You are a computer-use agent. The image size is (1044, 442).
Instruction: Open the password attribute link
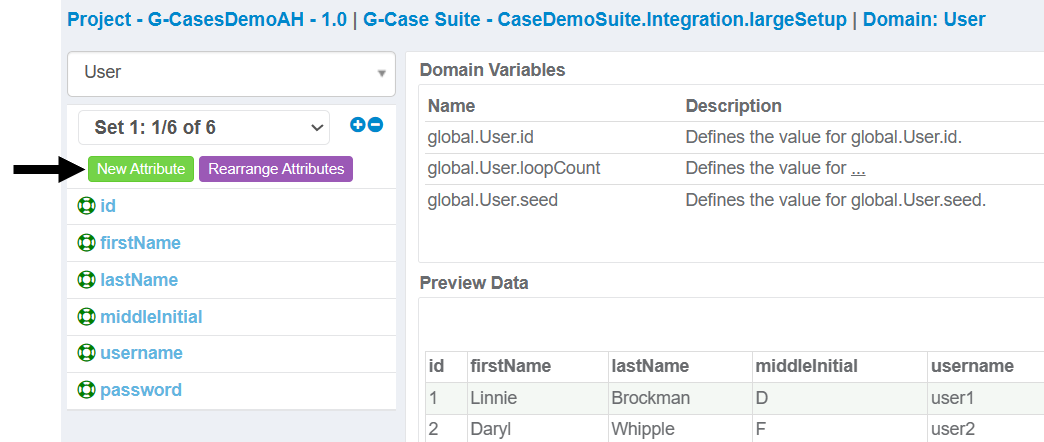tap(141, 390)
